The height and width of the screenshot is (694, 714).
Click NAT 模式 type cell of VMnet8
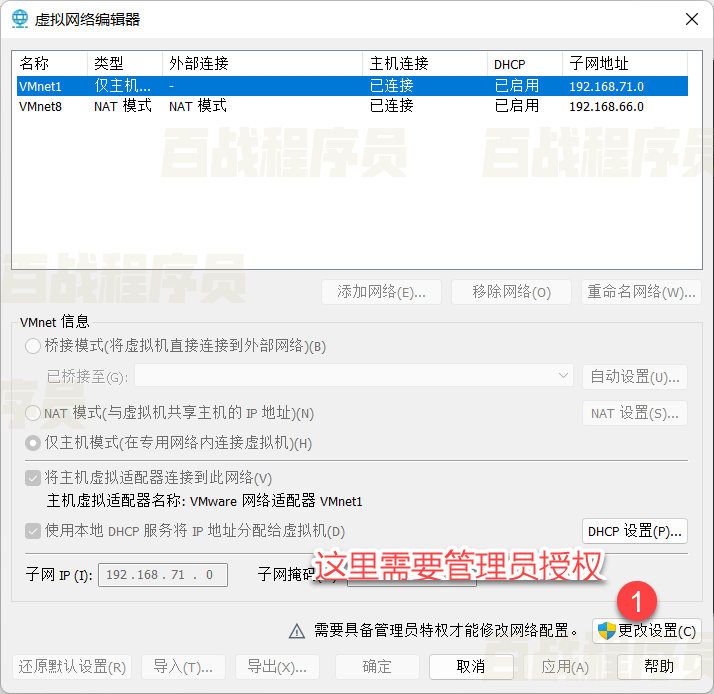(122, 106)
